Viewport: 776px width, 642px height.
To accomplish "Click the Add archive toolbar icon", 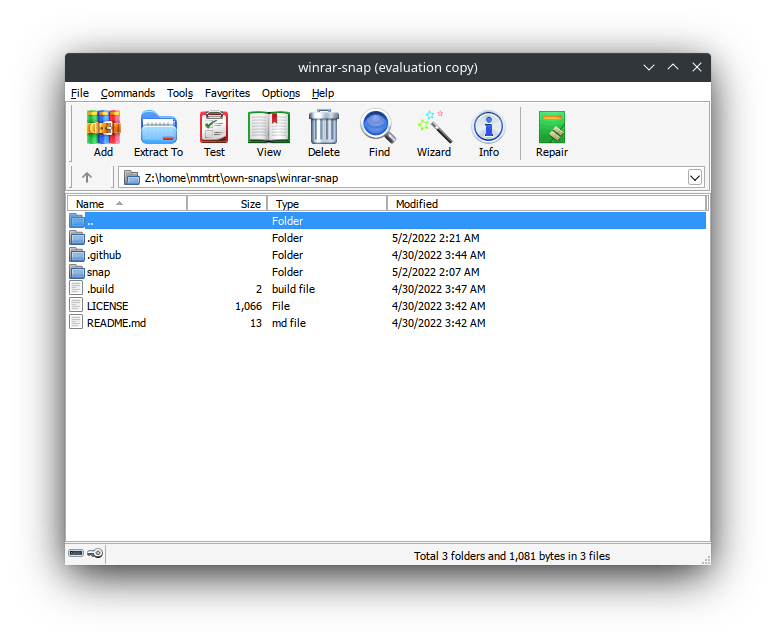I will 103,128.
